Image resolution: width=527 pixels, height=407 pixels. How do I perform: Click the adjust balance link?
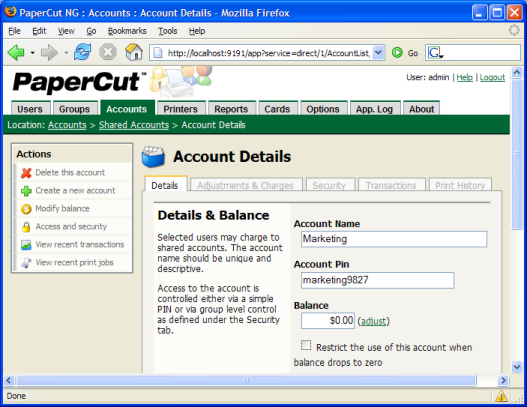(373, 321)
